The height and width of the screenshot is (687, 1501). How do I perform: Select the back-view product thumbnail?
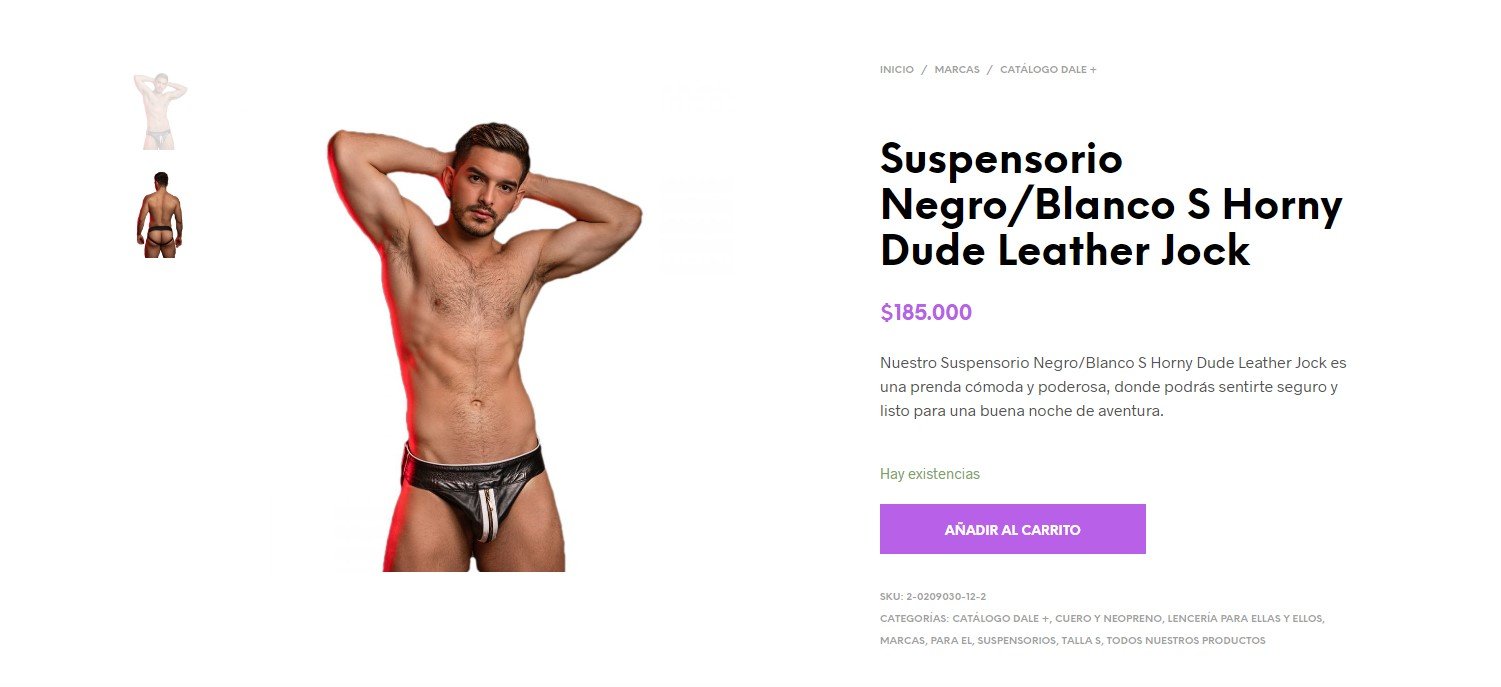160,215
